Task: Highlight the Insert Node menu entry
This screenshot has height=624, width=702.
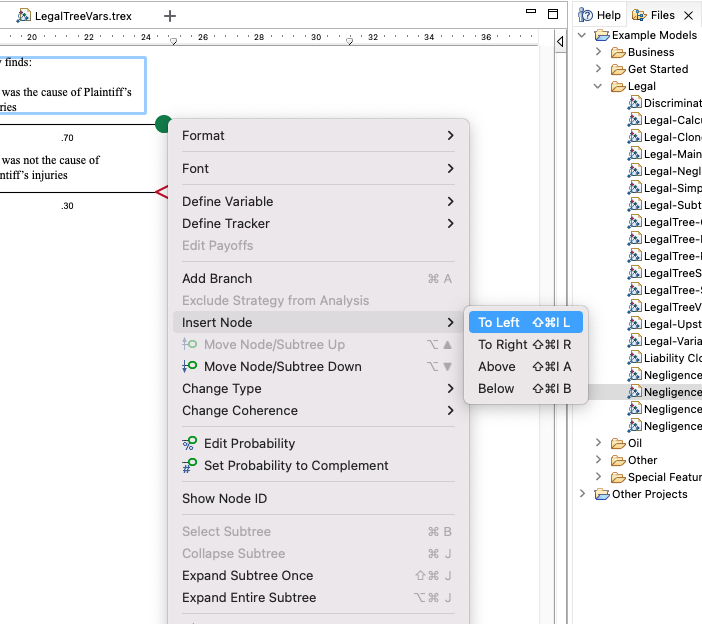Action: [318, 322]
